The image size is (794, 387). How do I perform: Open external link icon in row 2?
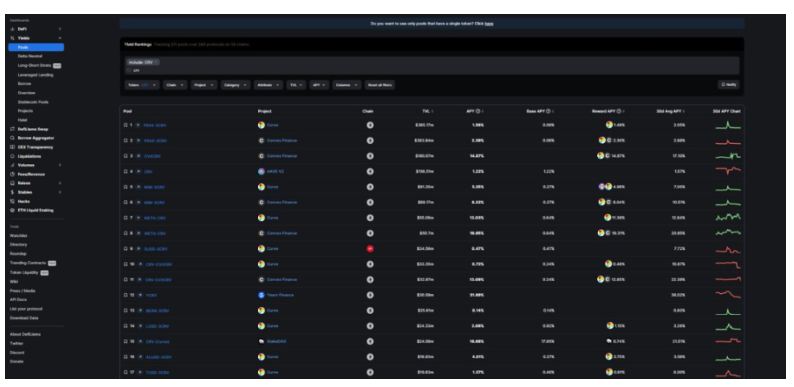tap(139, 141)
